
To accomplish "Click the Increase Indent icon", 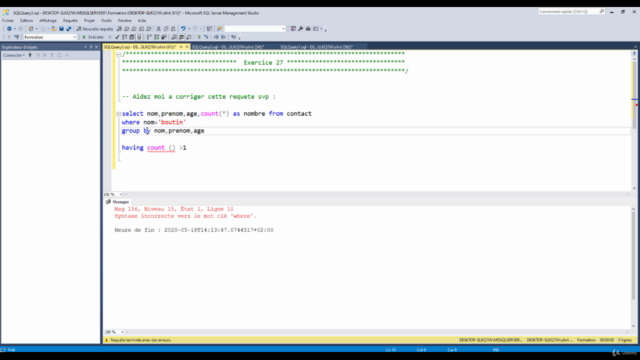I will tap(223, 37).
